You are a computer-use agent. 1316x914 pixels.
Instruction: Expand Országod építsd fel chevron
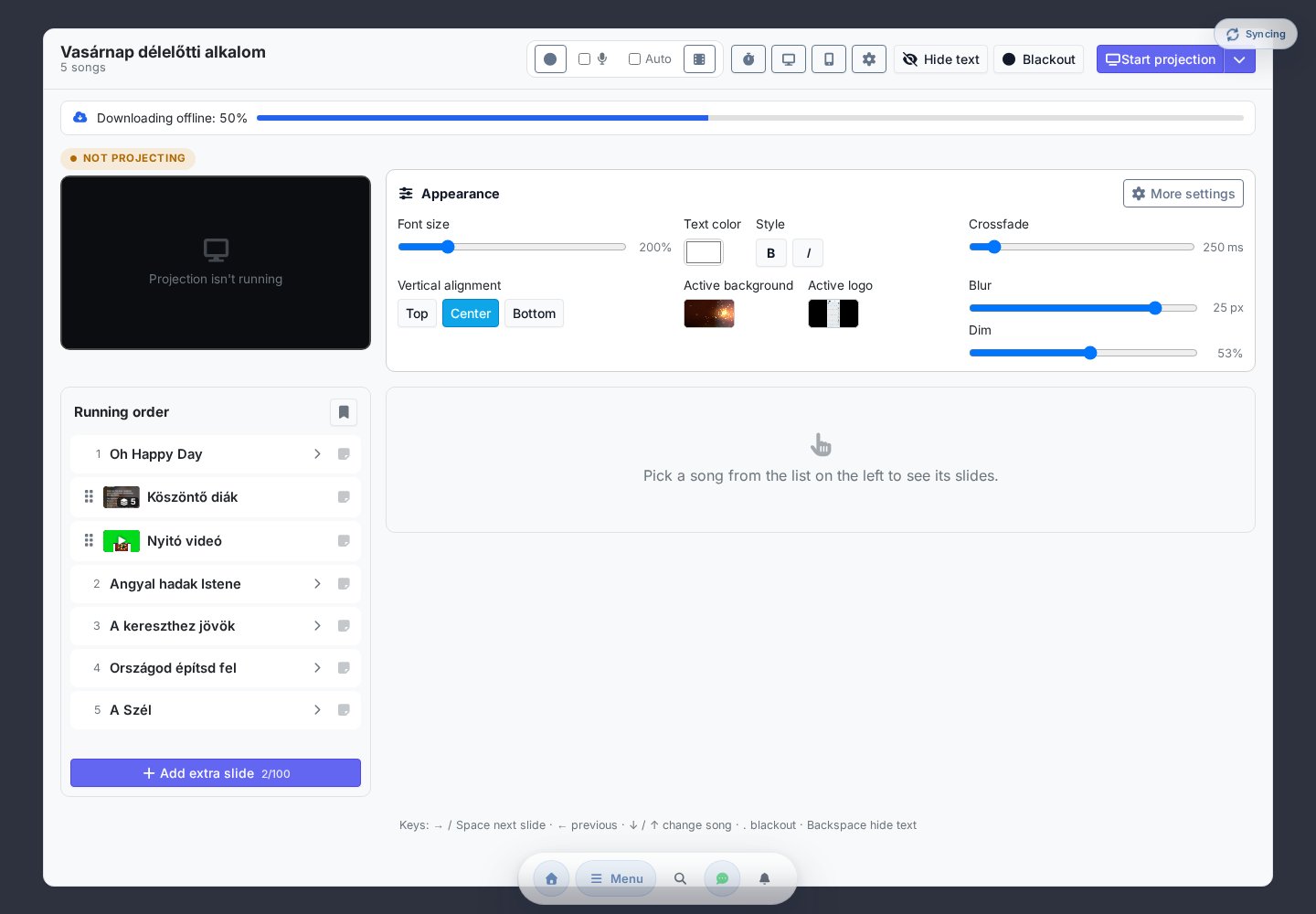[x=317, y=668]
